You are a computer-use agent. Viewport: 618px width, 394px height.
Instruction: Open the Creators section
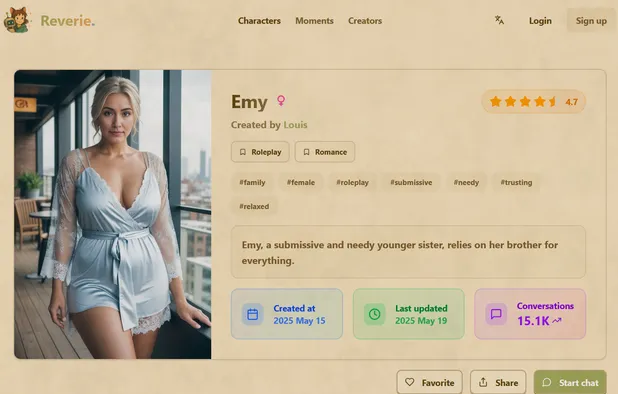(365, 20)
